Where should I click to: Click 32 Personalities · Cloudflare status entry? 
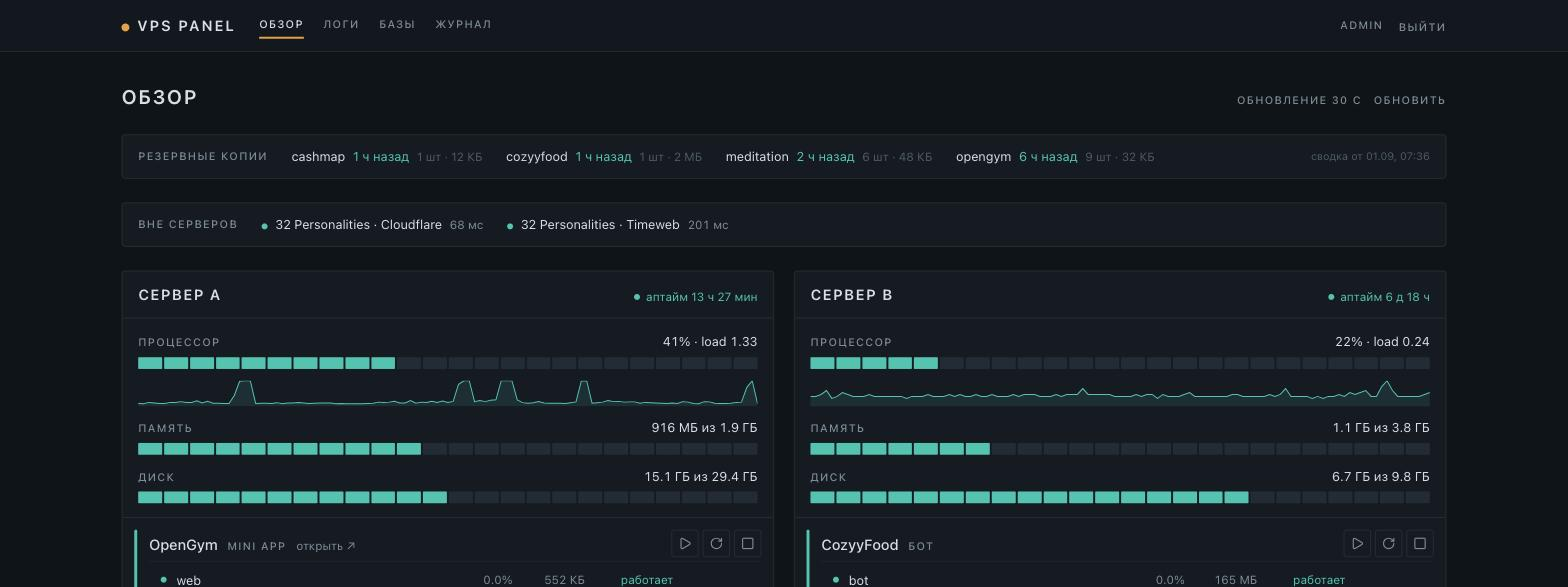click(x=372, y=225)
